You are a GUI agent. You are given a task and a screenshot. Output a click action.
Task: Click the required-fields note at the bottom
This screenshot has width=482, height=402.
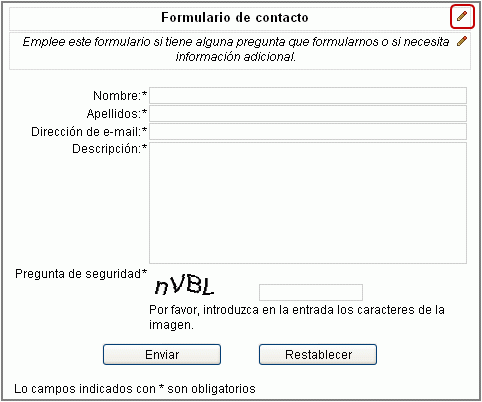click(135, 389)
